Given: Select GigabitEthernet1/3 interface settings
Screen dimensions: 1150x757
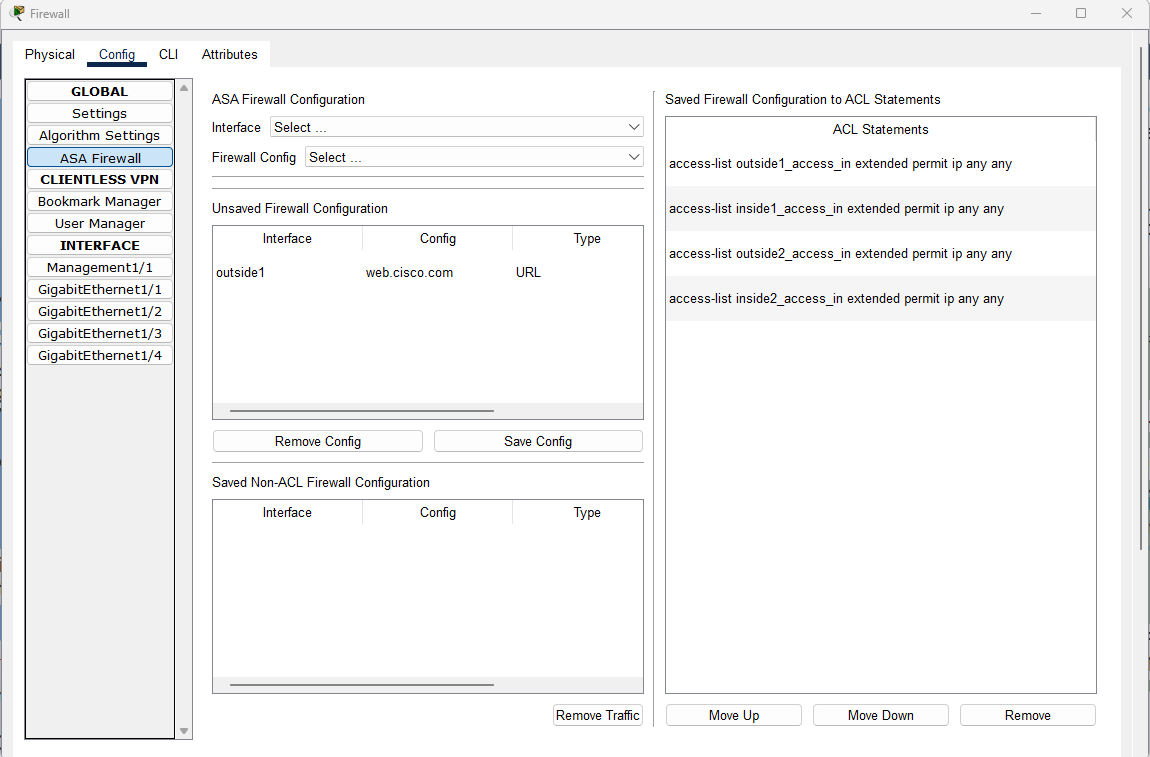Looking at the screenshot, I should pos(99,333).
